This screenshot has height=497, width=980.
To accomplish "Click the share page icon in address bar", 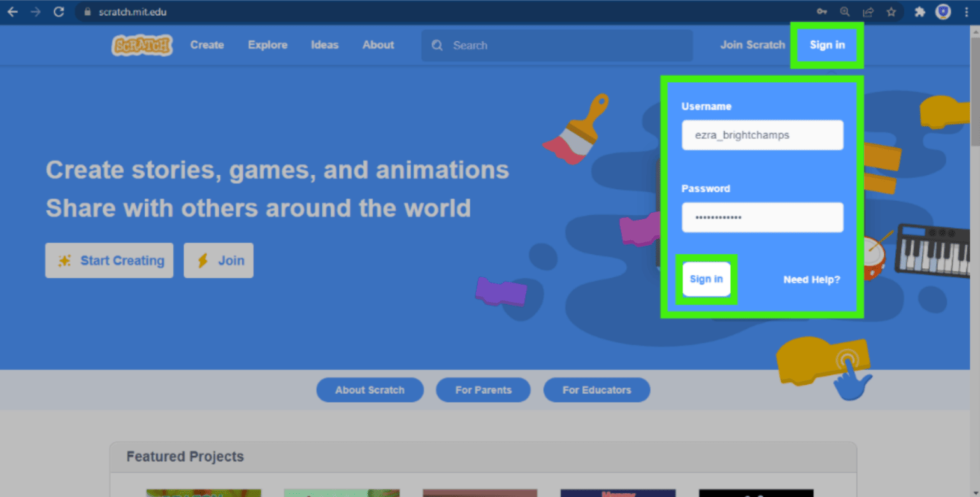I will (x=868, y=12).
